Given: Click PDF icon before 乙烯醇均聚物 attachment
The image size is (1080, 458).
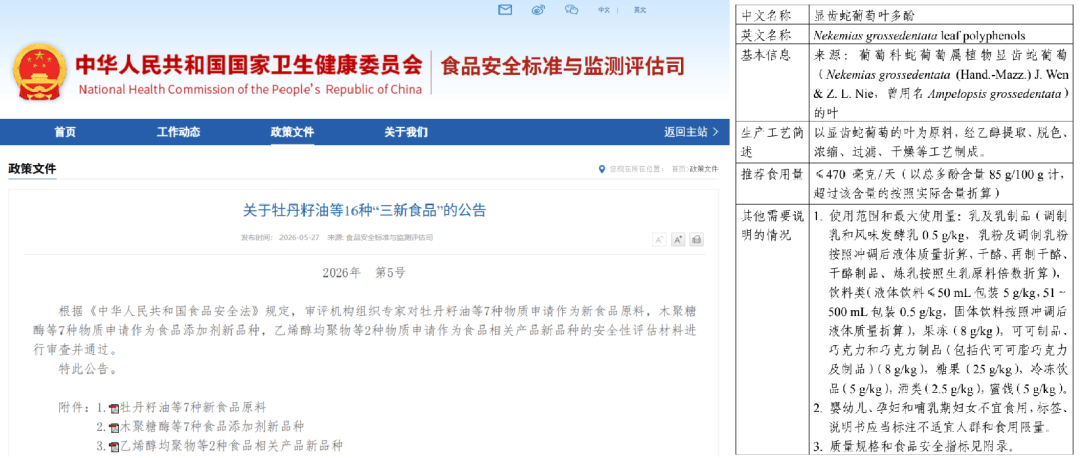Looking at the screenshot, I should [114, 446].
